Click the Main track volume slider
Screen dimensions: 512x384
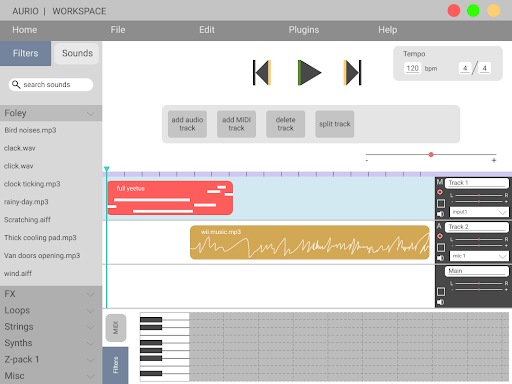tap(479, 289)
